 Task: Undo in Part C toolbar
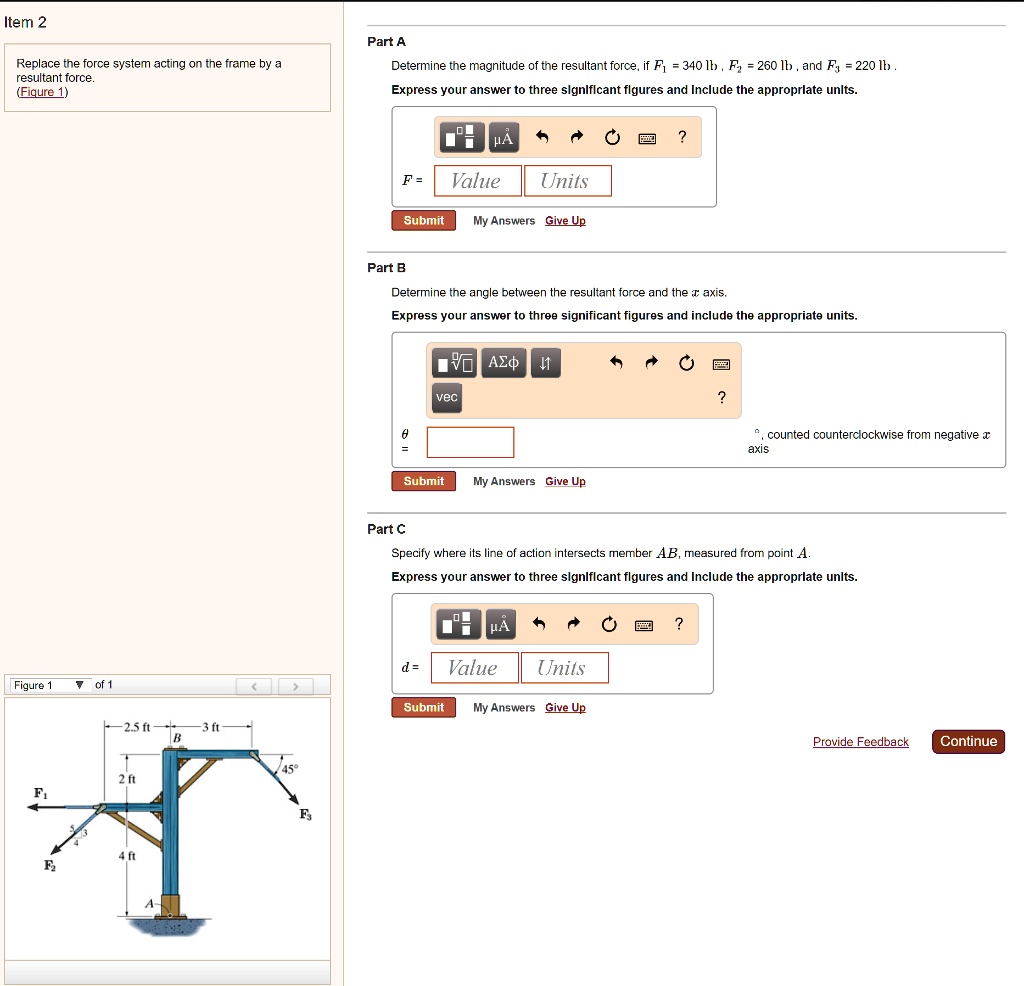click(538, 624)
